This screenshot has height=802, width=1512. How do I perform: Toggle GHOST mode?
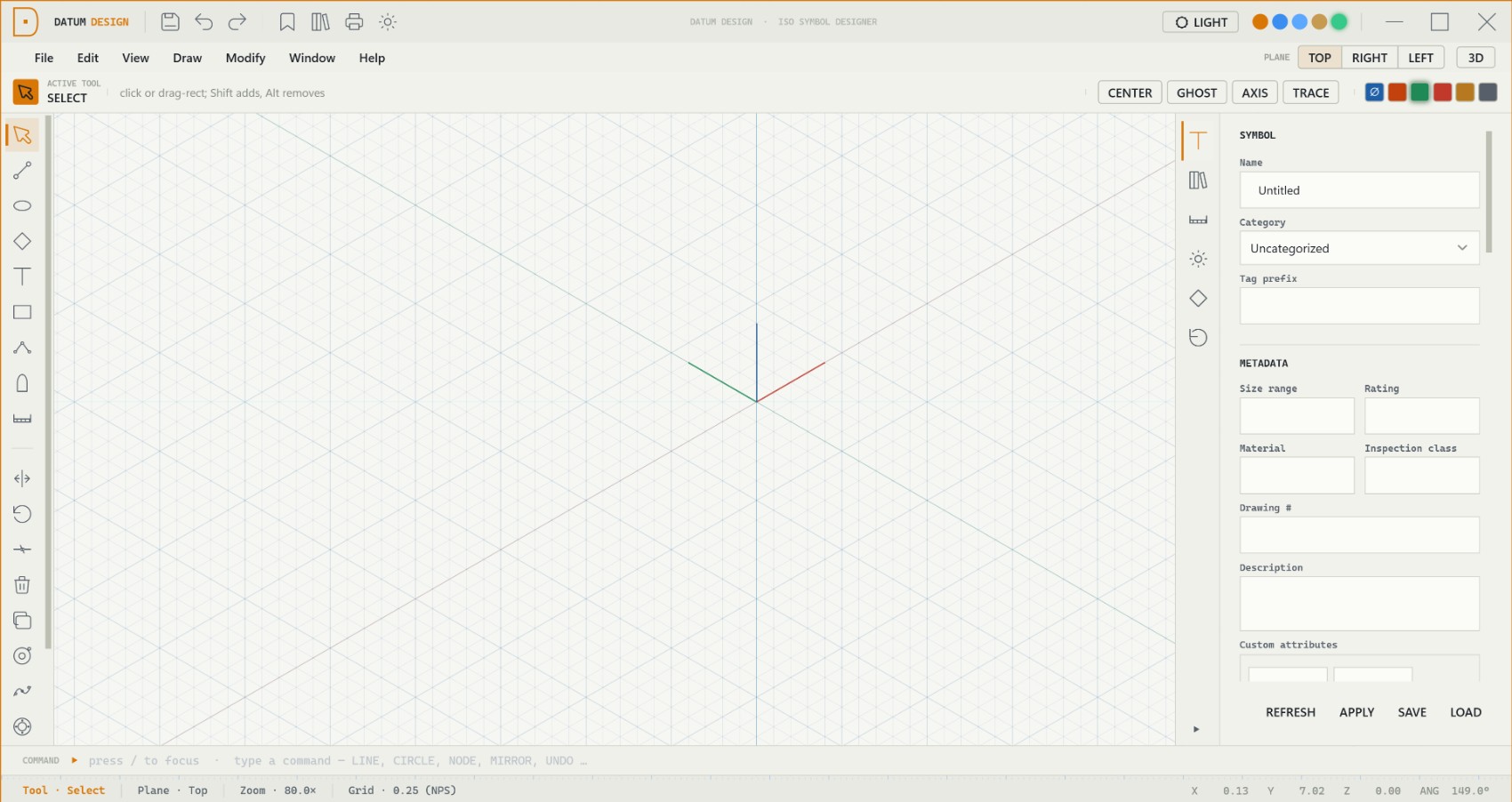(x=1196, y=92)
